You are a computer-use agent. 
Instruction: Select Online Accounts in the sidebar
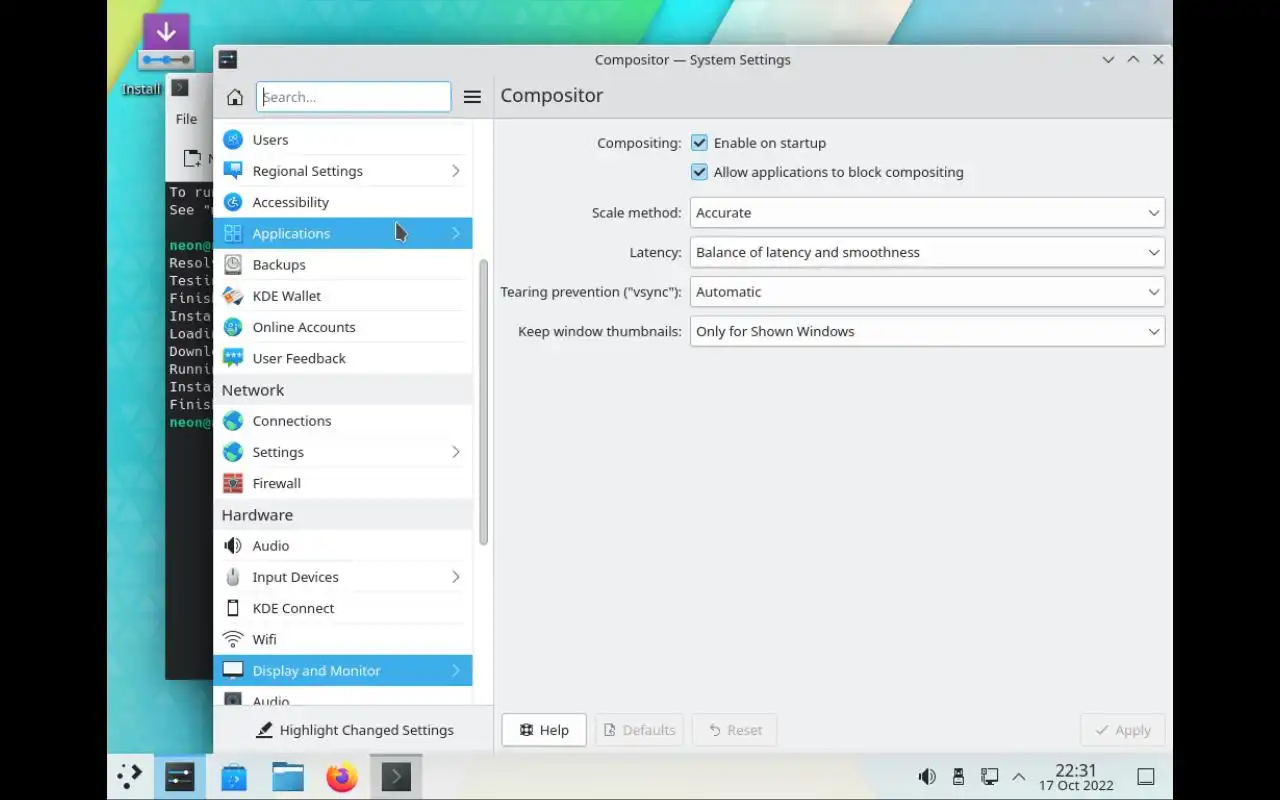click(x=342, y=327)
